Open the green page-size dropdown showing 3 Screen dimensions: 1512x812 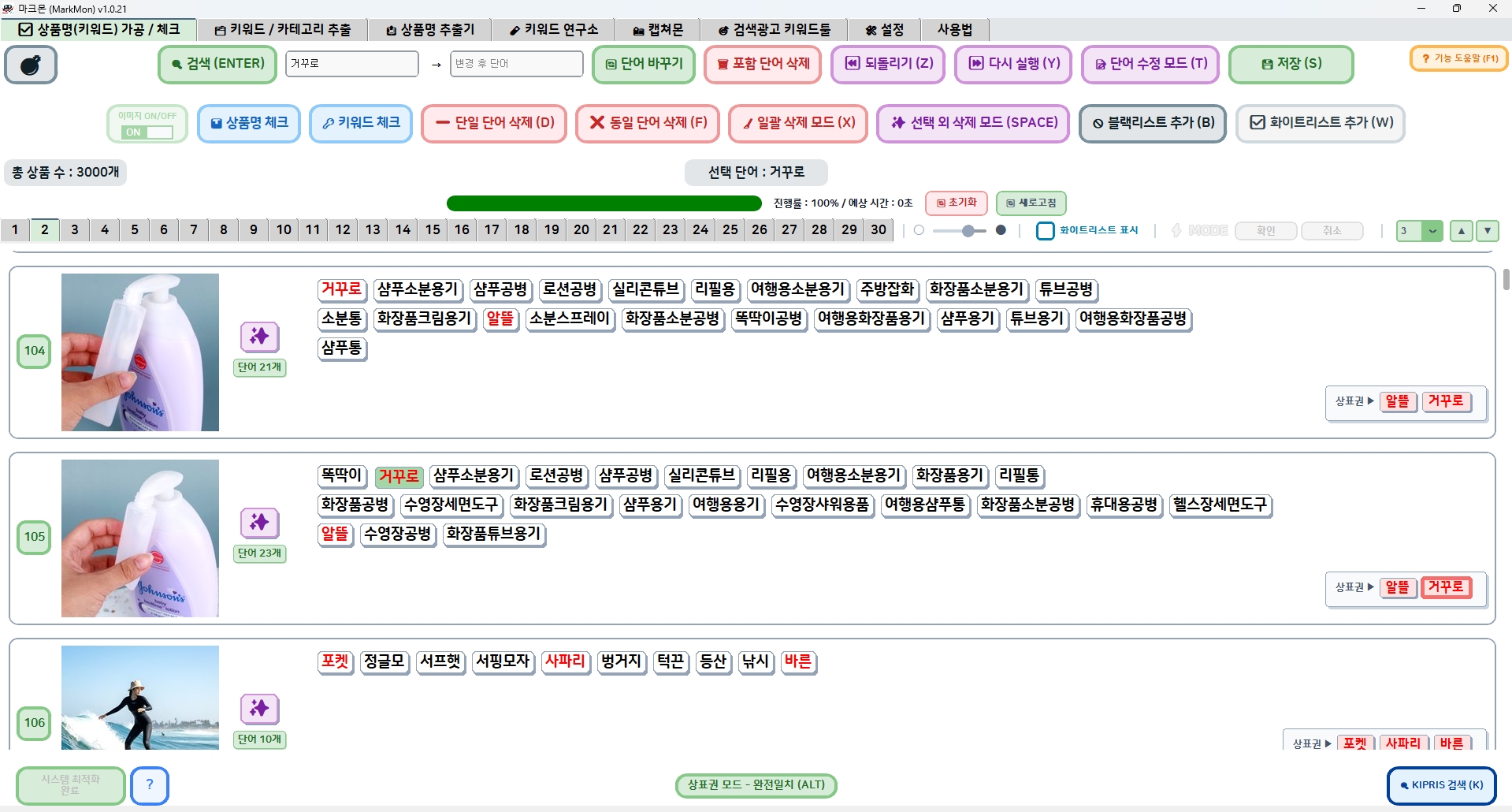pos(1420,231)
